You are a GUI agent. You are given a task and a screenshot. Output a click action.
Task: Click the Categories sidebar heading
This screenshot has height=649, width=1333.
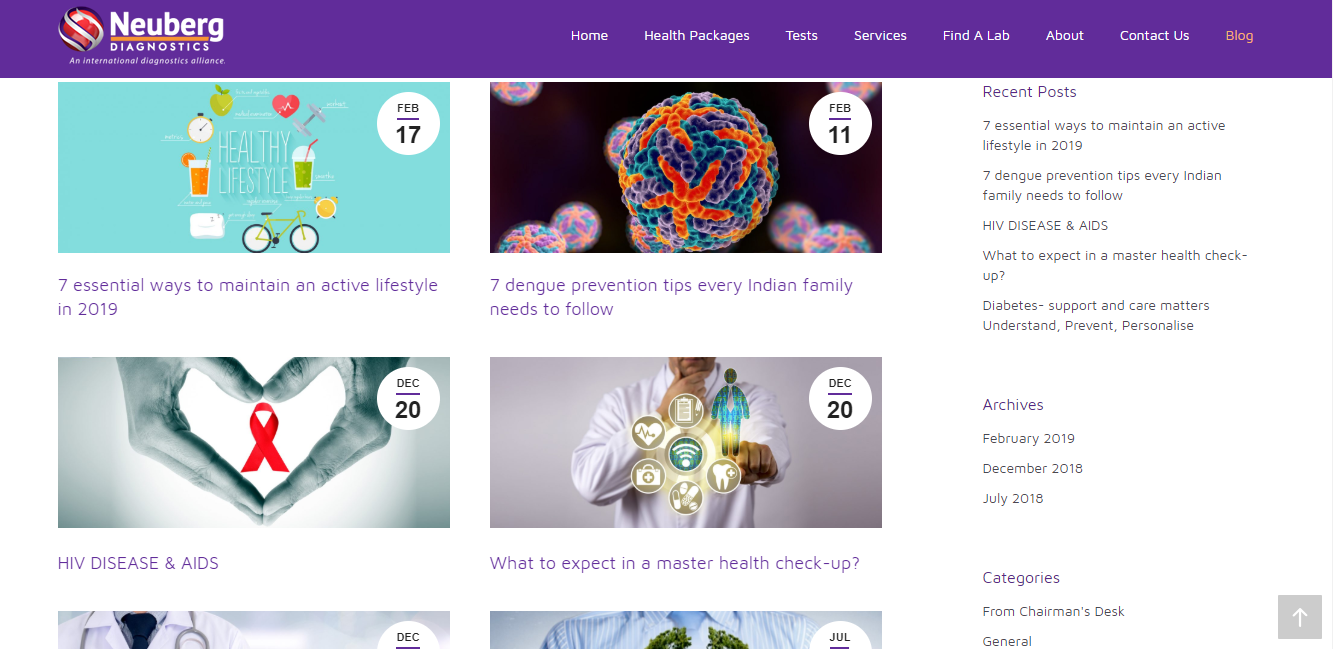point(1021,578)
